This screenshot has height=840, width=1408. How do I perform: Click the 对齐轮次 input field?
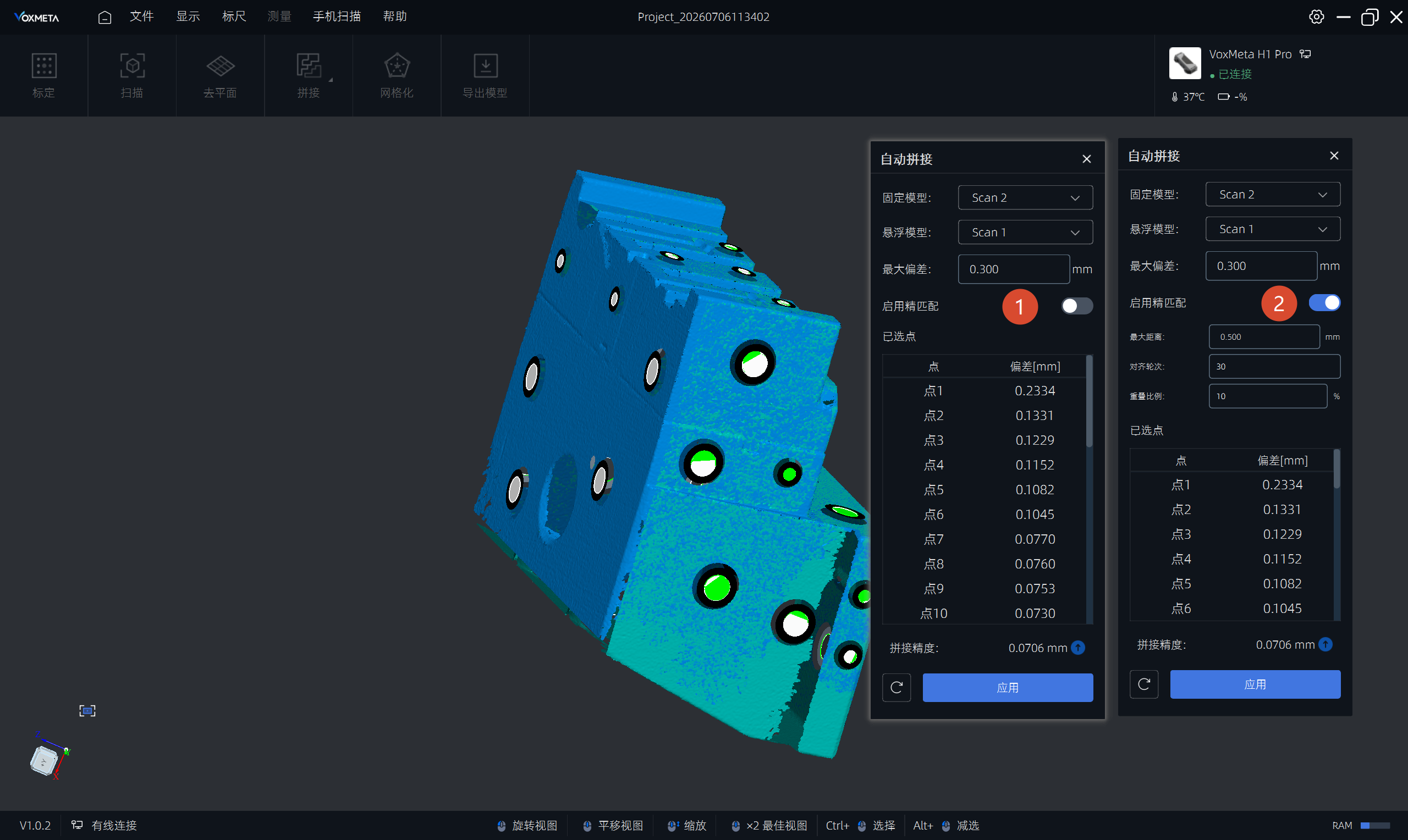[x=1274, y=366]
